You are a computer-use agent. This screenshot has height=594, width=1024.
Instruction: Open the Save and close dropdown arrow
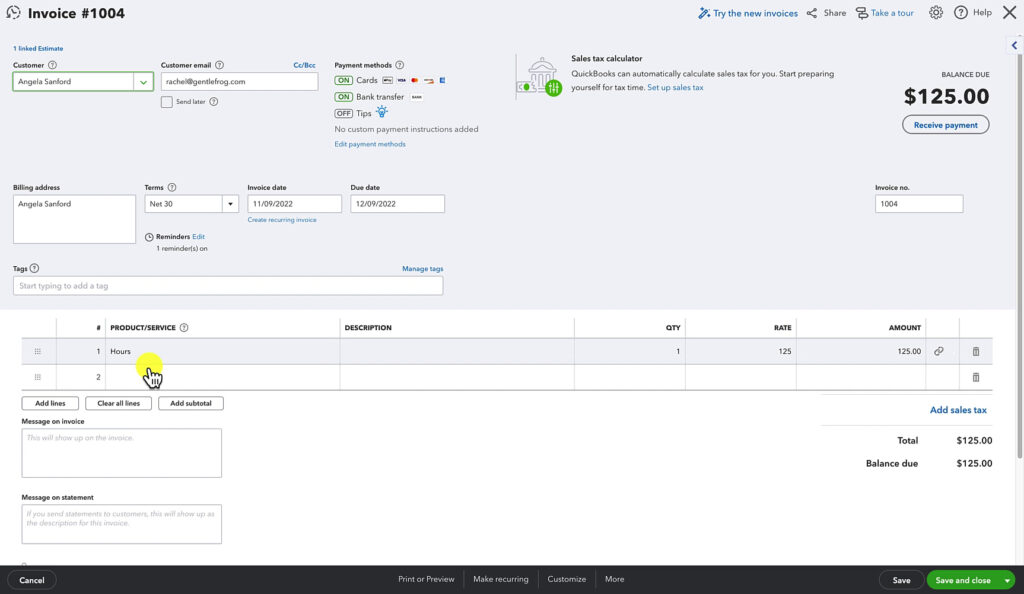1006,580
